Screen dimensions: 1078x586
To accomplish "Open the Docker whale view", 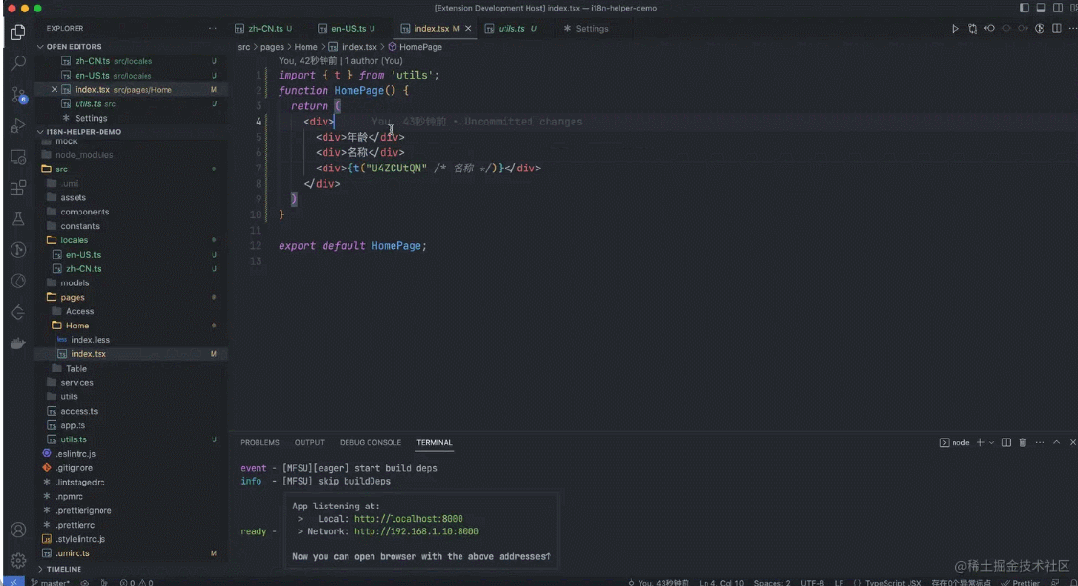I will pyautogui.click(x=19, y=343).
